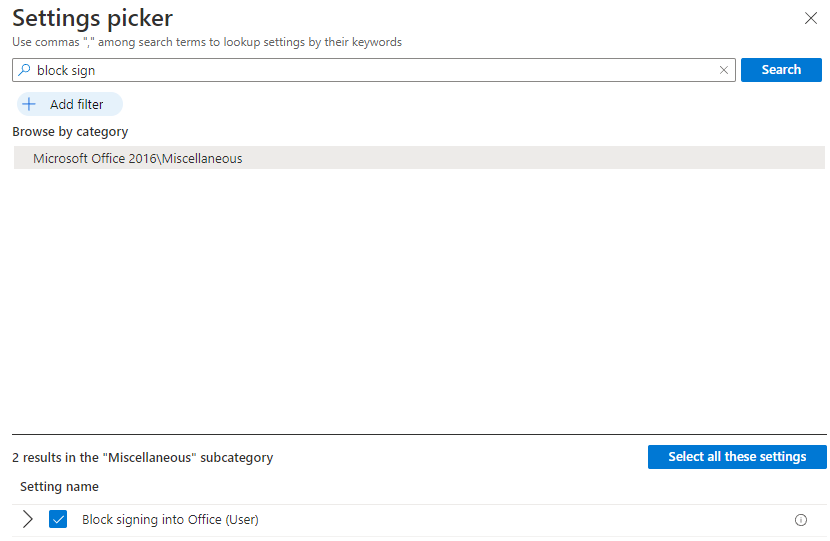Viewport: 830px width, 541px height.
Task: Close the Settings picker panel
Action: [x=810, y=18]
